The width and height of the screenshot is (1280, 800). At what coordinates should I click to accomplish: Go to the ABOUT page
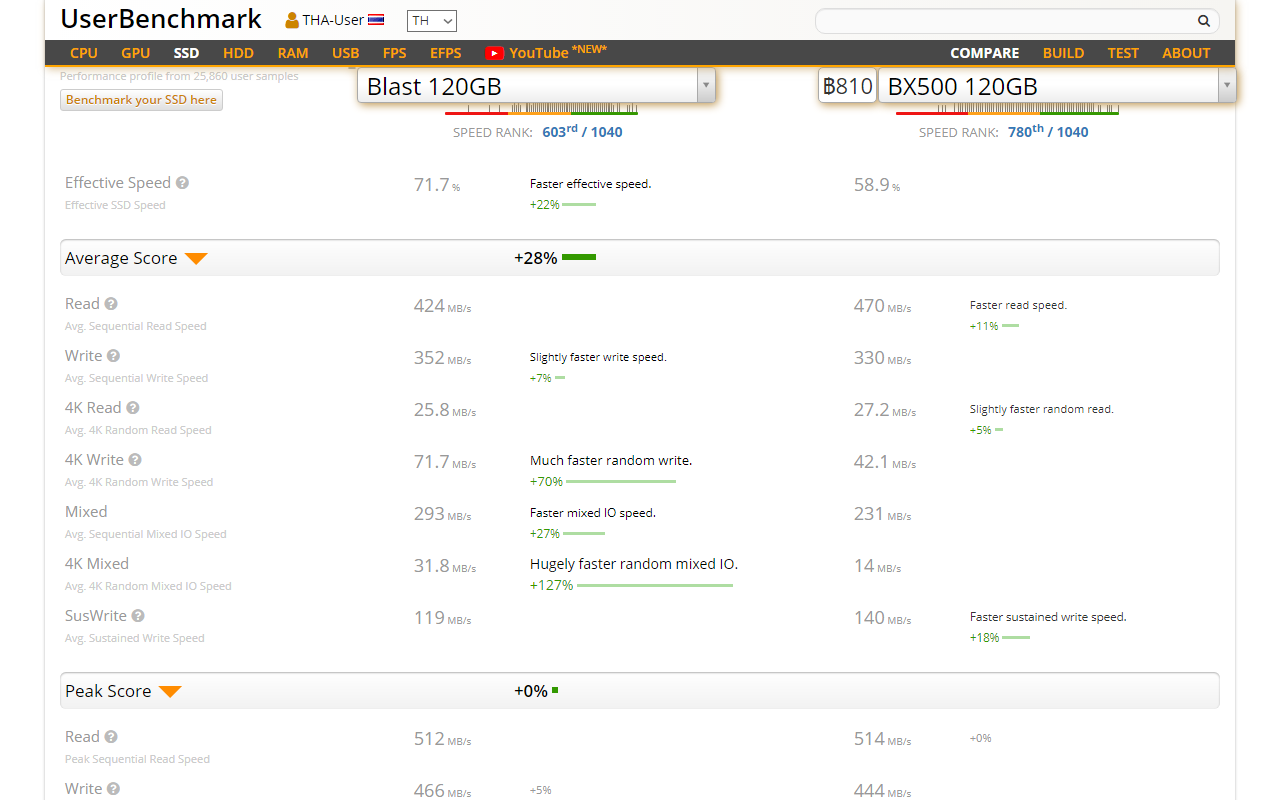pos(1186,53)
